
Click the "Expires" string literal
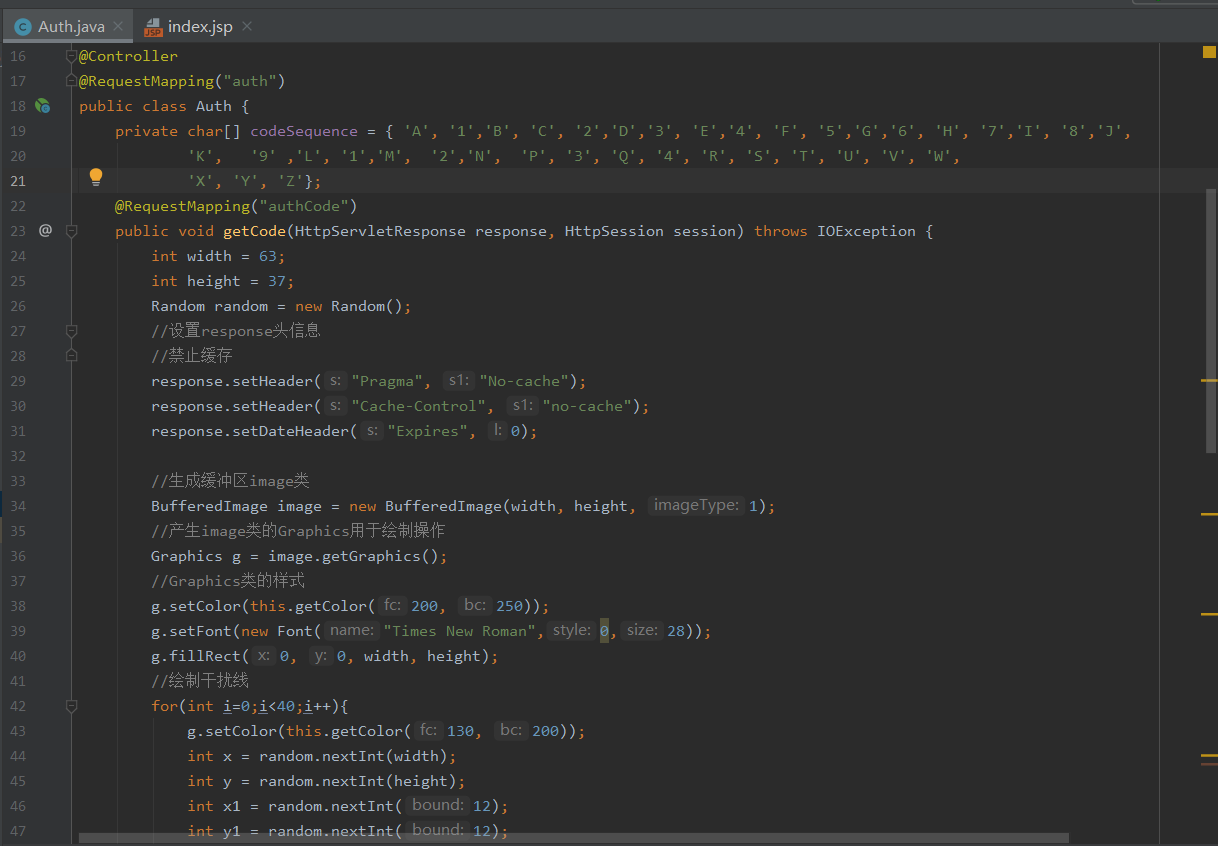tap(427, 431)
